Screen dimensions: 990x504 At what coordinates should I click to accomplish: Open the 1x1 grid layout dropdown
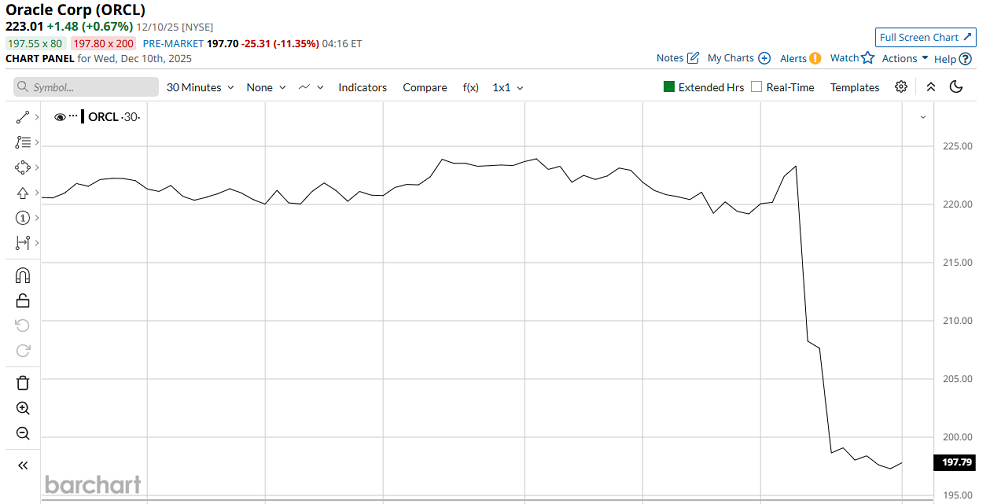point(508,87)
